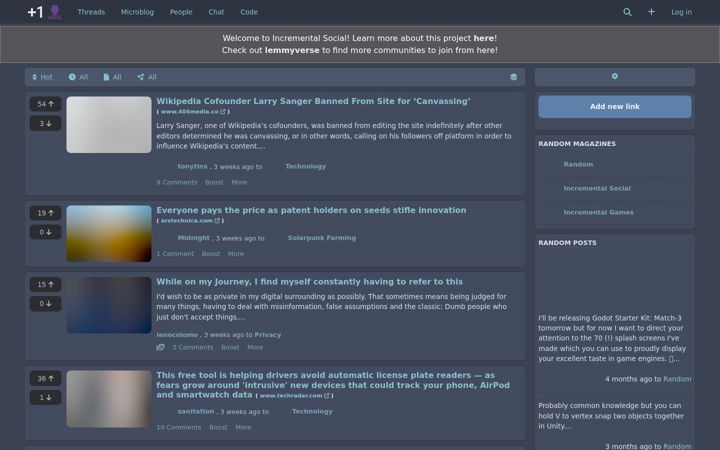Open the seed patent post thumbnail
This screenshot has height=450, width=720.
point(109,234)
